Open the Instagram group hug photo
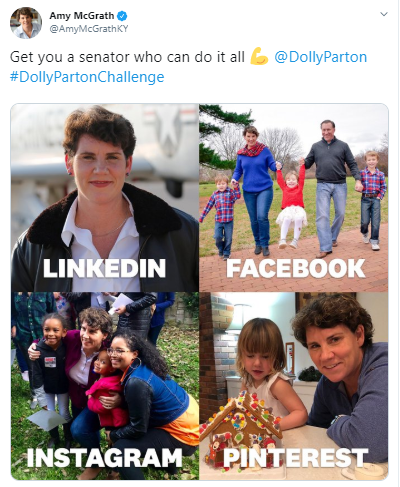 pos(105,386)
